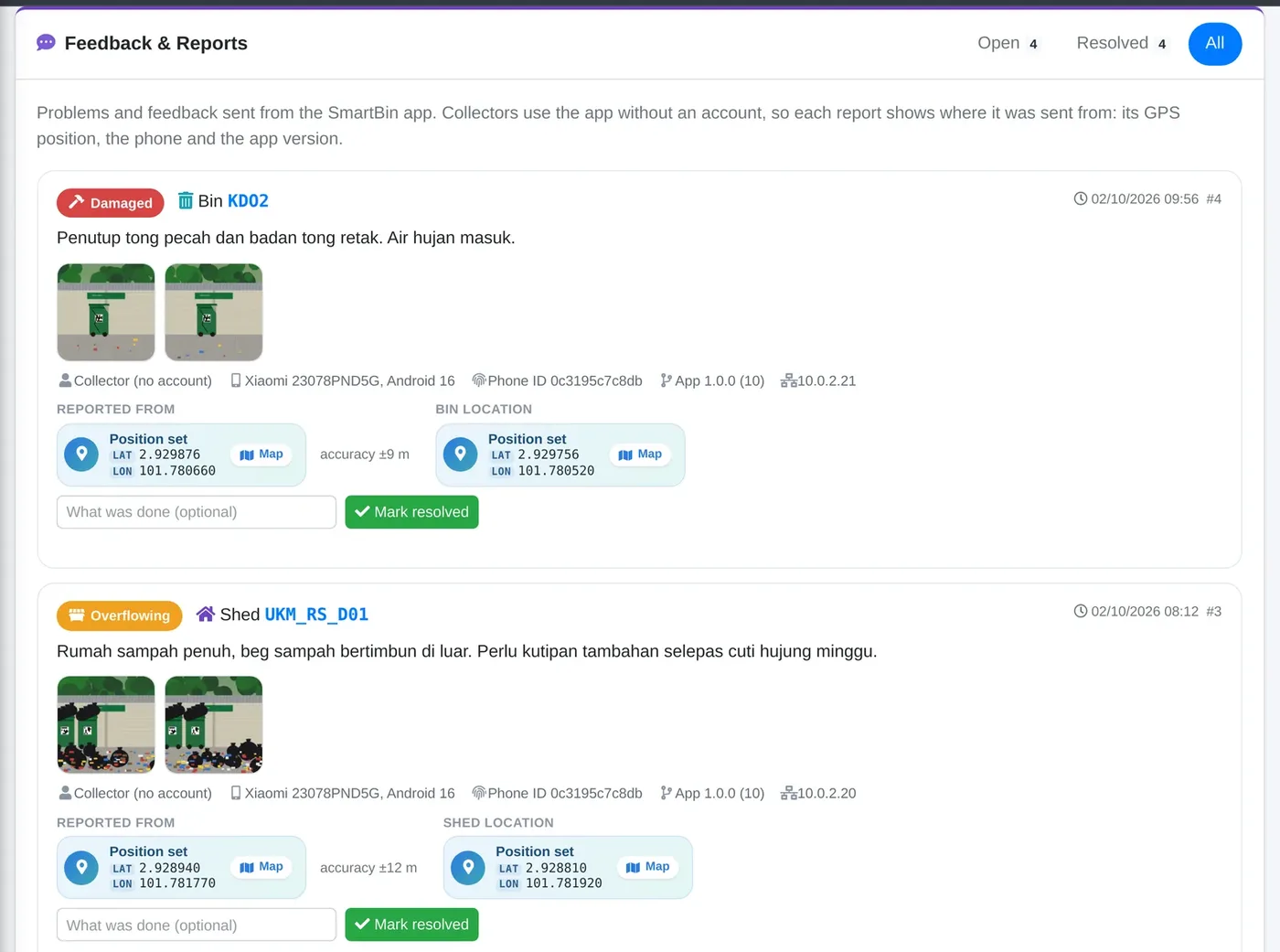The image size is (1280, 952).
Task: Click the Feedback & Reports speech bubble icon
Action: [x=46, y=43]
